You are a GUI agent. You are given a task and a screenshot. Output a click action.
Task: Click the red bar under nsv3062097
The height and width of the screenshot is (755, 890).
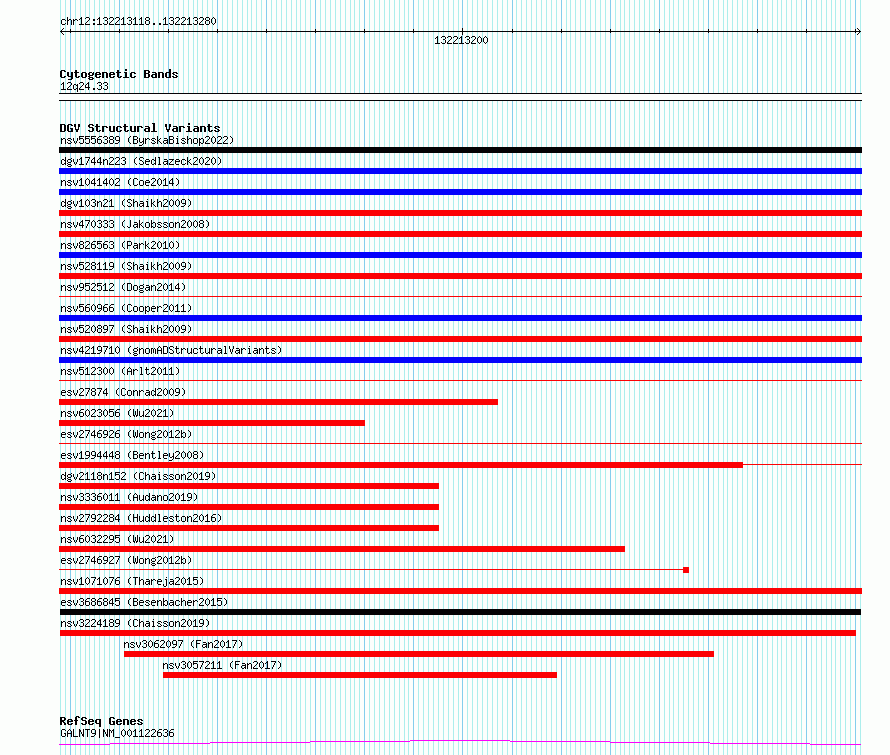tap(418, 654)
